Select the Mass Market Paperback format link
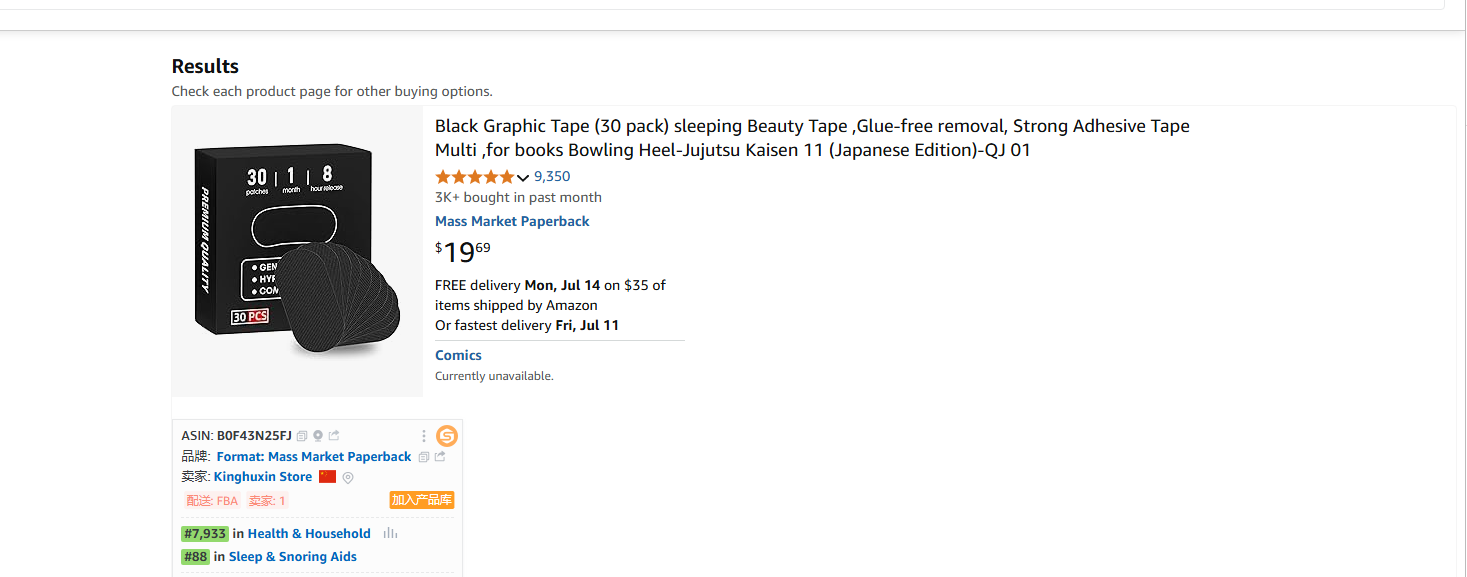Screen dimensions: 1467x577 [x=512, y=221]
